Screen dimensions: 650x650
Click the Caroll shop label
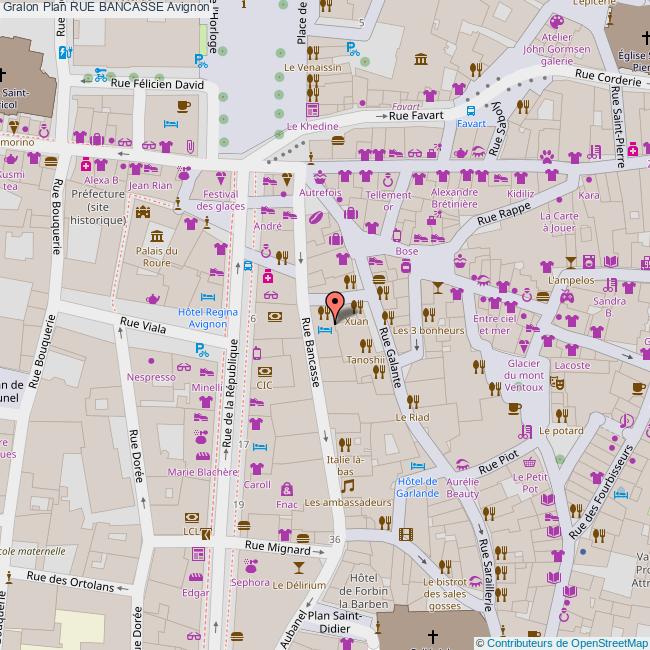(257, 484)
